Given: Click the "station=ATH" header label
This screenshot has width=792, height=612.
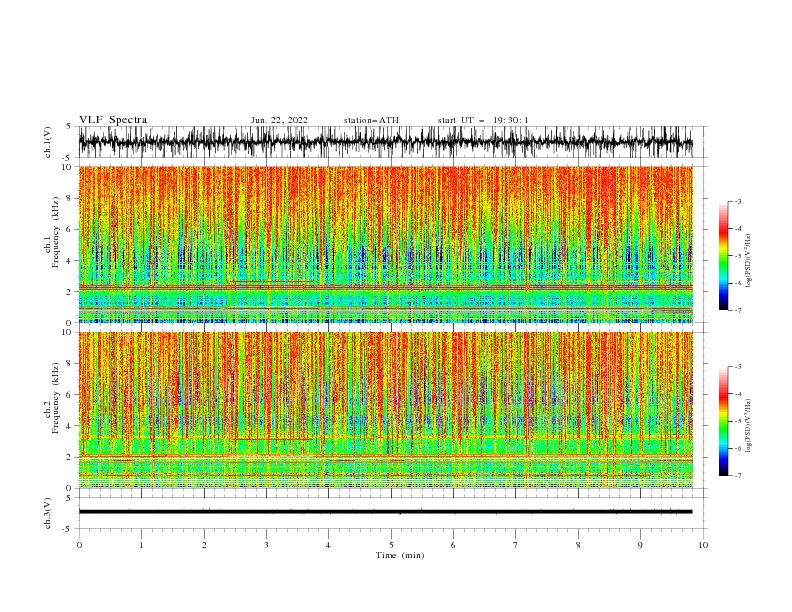Looking at the screenshot, I should (x=371, y=120).
